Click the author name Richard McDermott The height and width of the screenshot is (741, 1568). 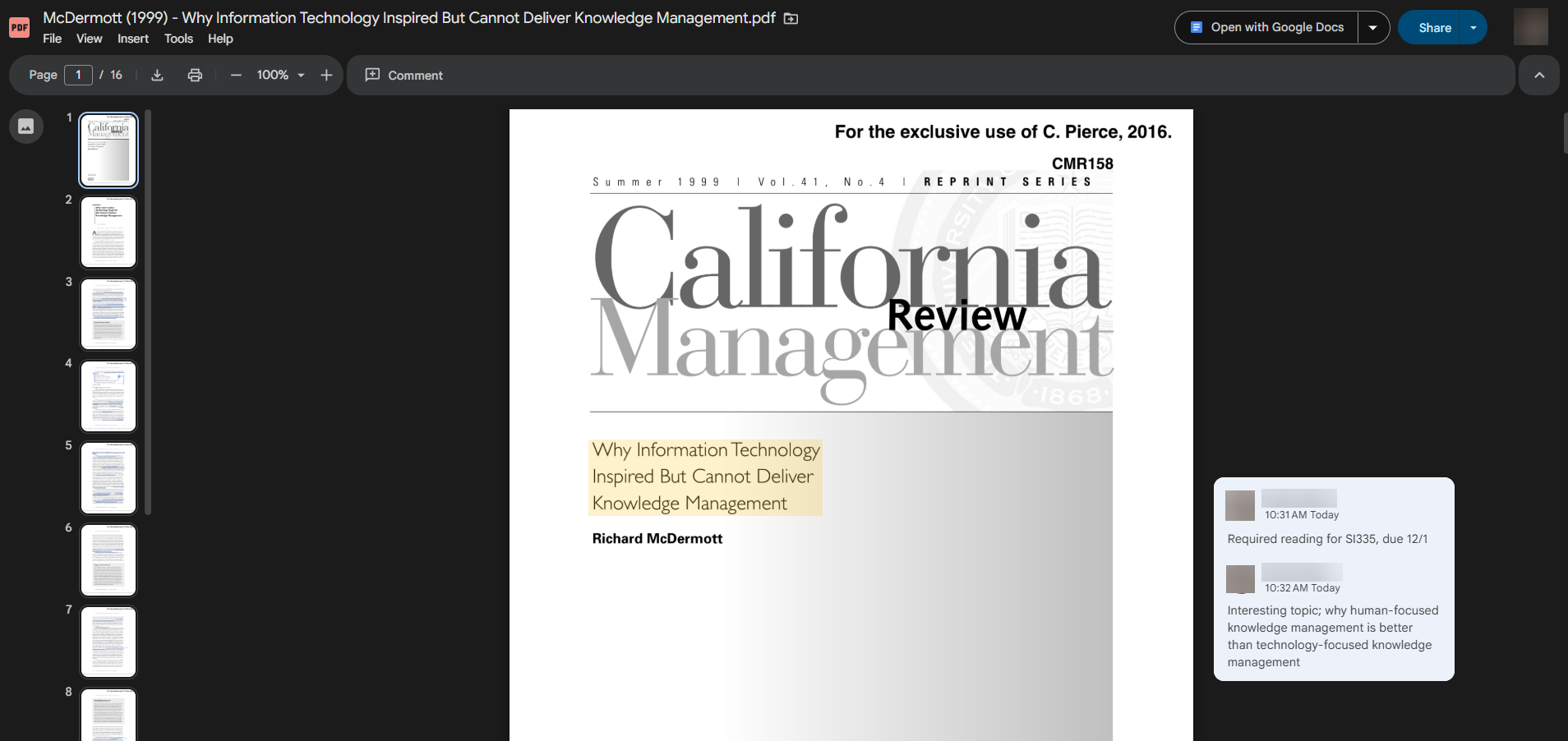657,538
